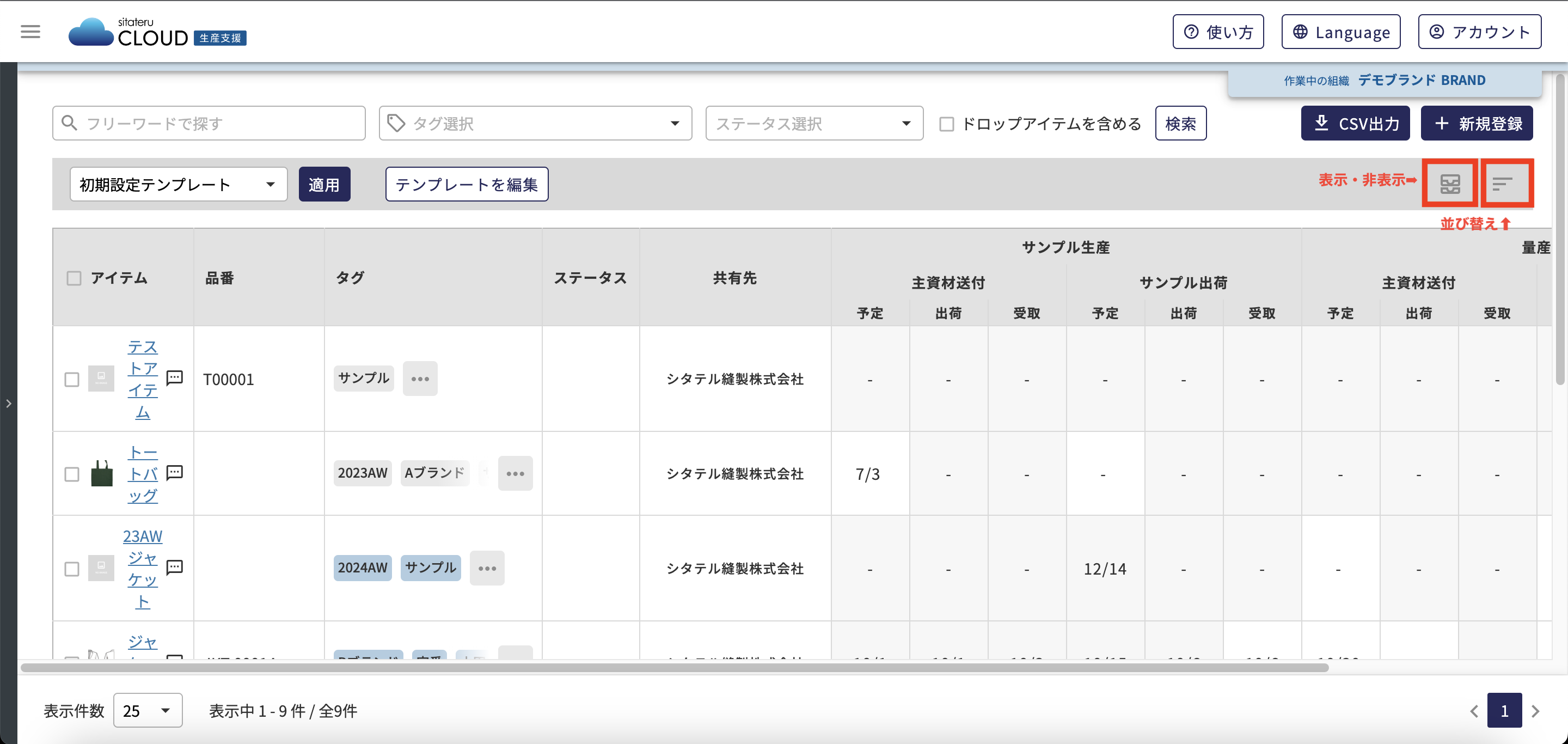Go to the previous page arrow
Screen dimensions: 1568x744
point(1474,711)
